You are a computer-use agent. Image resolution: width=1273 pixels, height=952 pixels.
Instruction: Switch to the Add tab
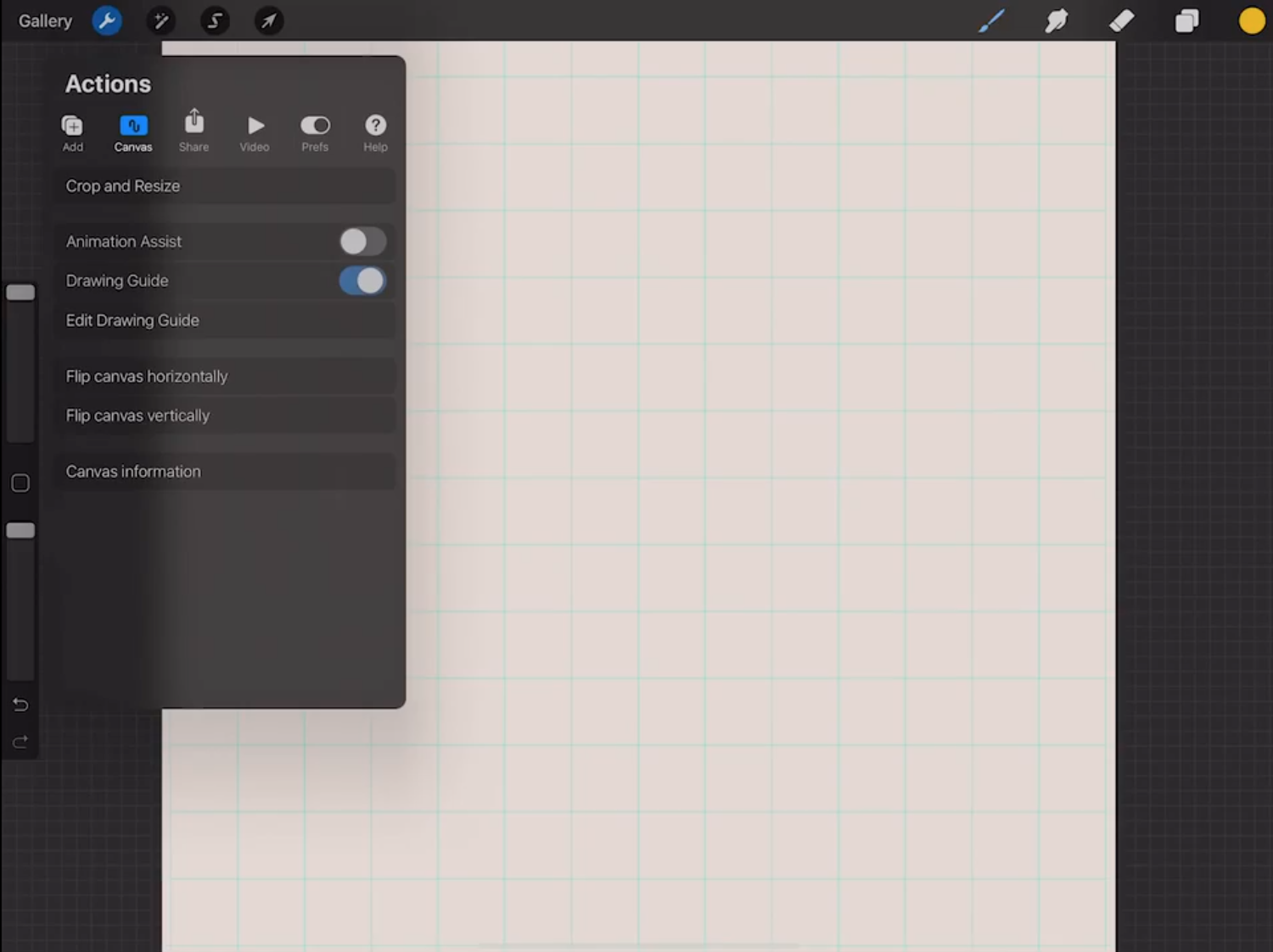[72, 132]
